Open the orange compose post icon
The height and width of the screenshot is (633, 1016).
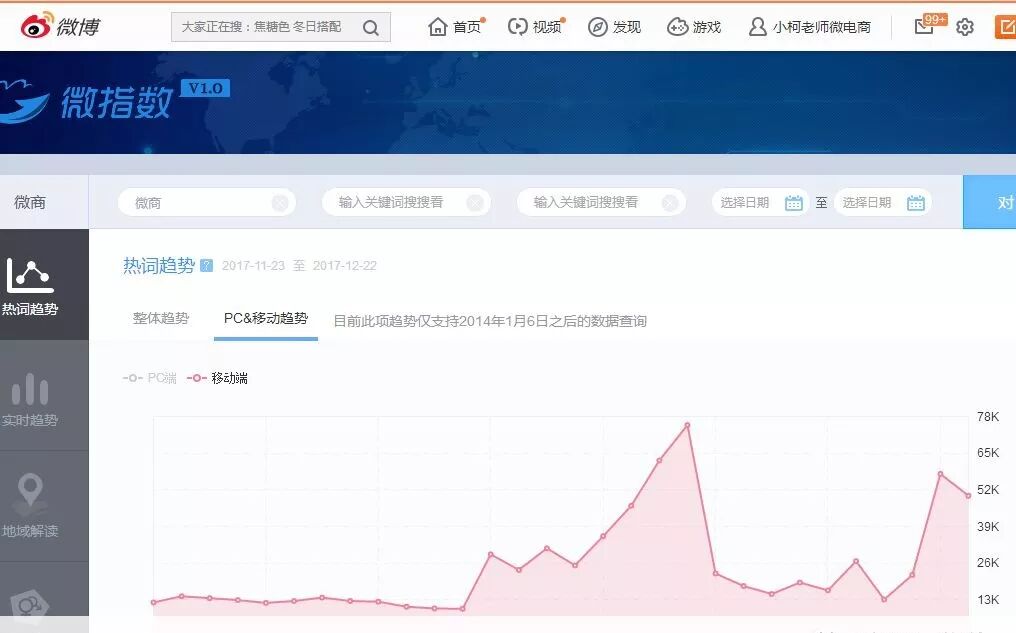(1005, 27)
